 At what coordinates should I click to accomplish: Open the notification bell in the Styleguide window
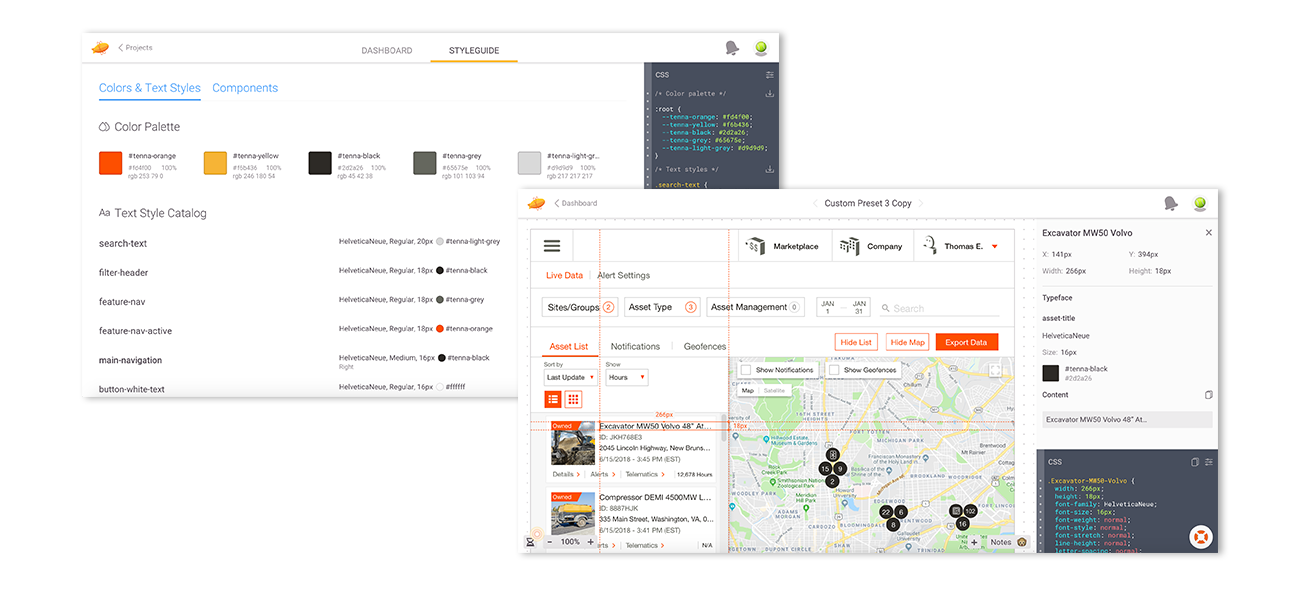point(732,48)
